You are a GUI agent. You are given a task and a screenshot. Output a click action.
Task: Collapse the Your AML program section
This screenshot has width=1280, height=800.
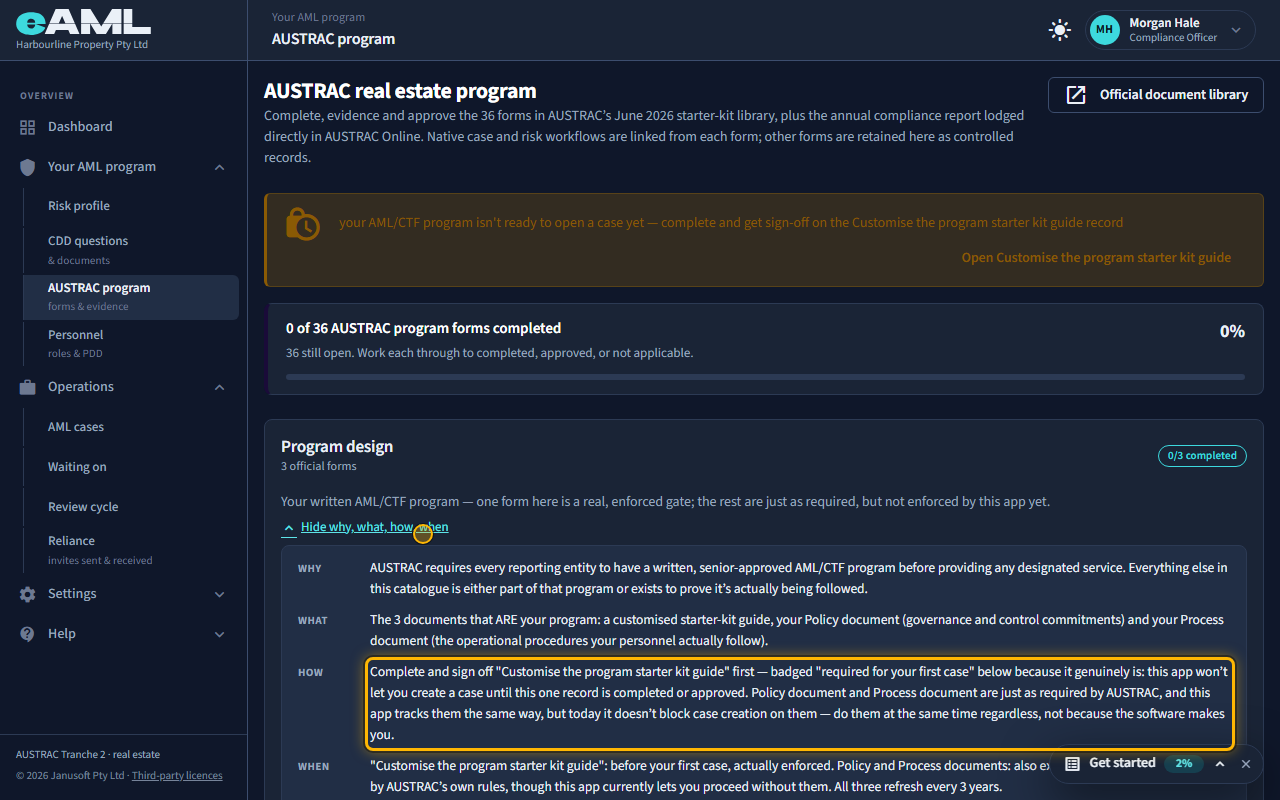[x=219, y=167]
